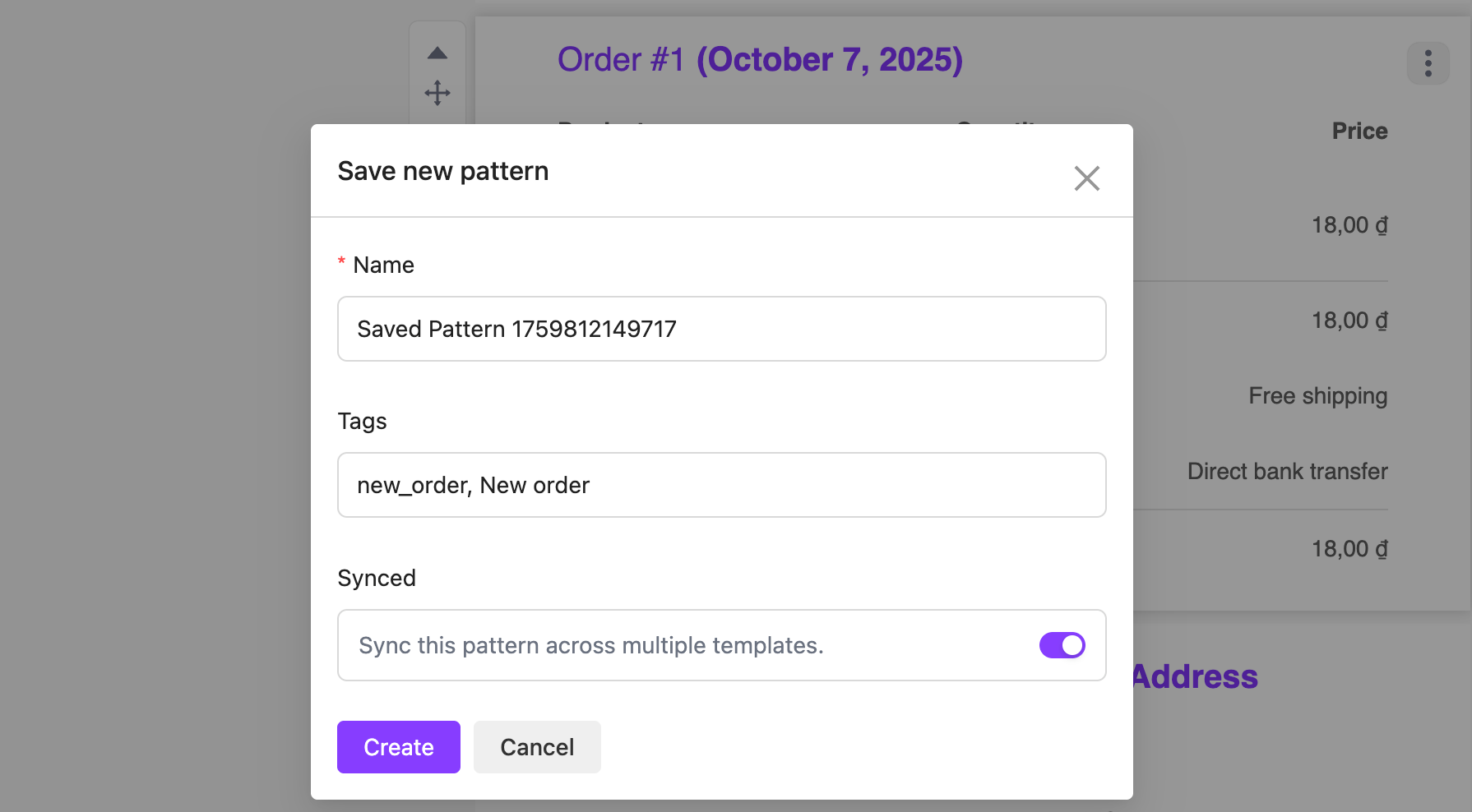Open the three-dot block options menu

click(x=1428, y=63)
